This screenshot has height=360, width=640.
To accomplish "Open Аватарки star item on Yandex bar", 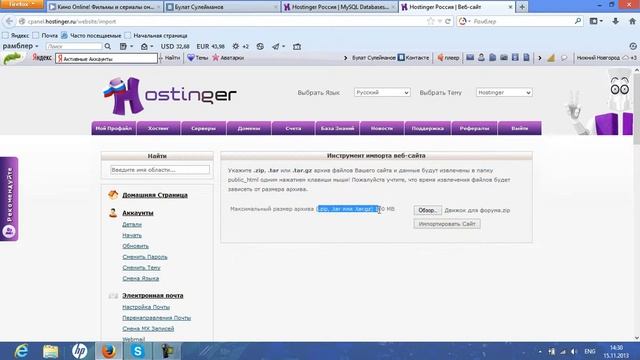I will coord(228,58).
